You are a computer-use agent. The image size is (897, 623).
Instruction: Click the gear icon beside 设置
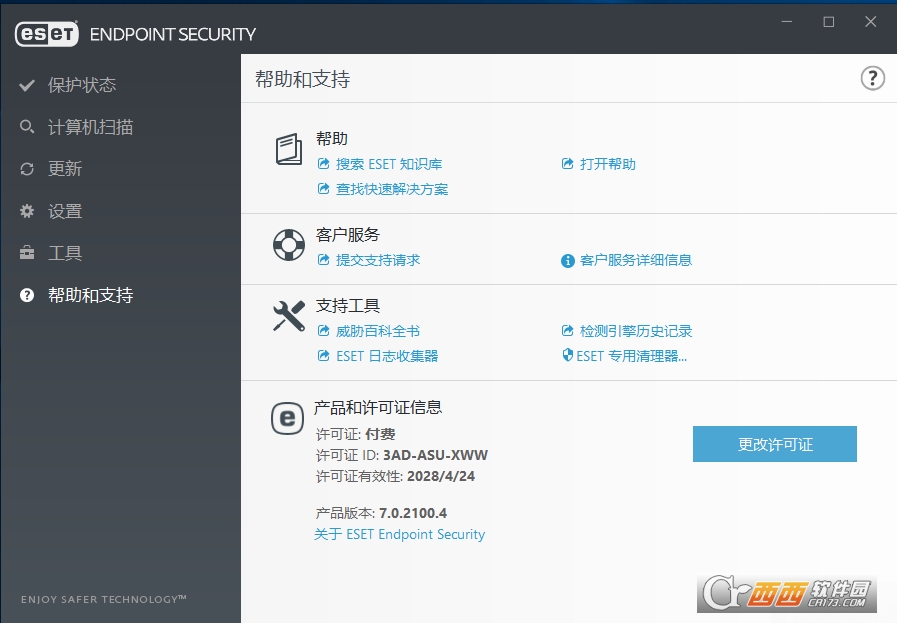pyautogui.click(x=27, y=211)
